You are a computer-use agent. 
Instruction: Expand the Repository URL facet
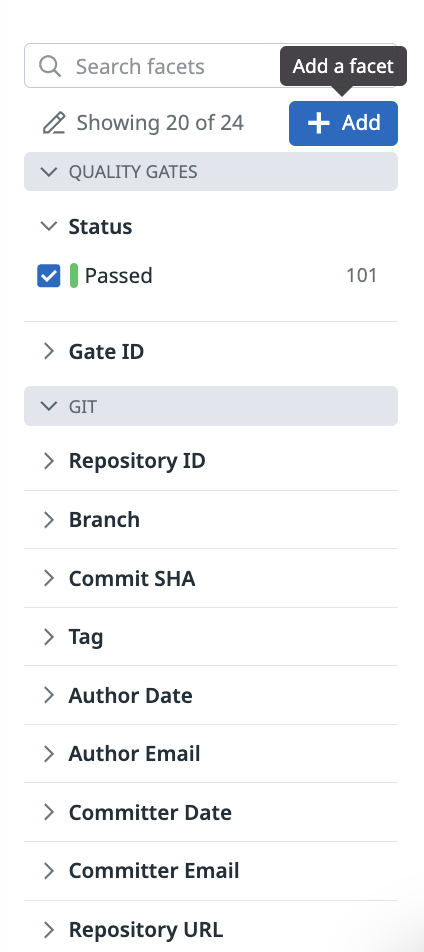click(211, 930)
